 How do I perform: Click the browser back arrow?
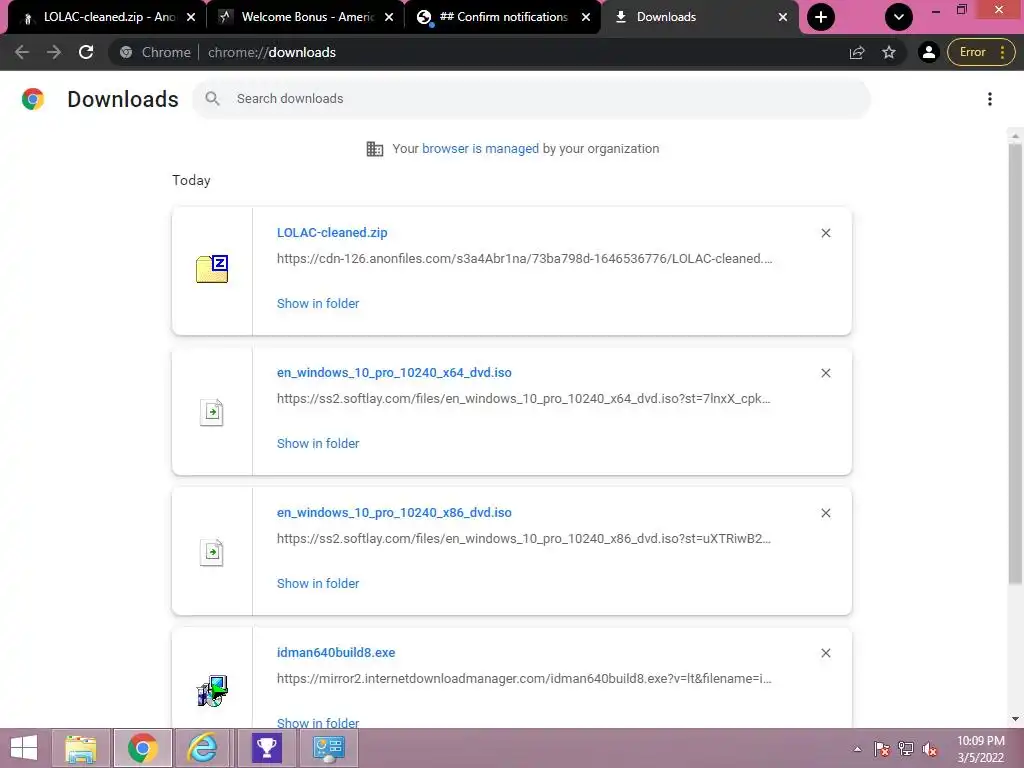[x=22, y=52]
